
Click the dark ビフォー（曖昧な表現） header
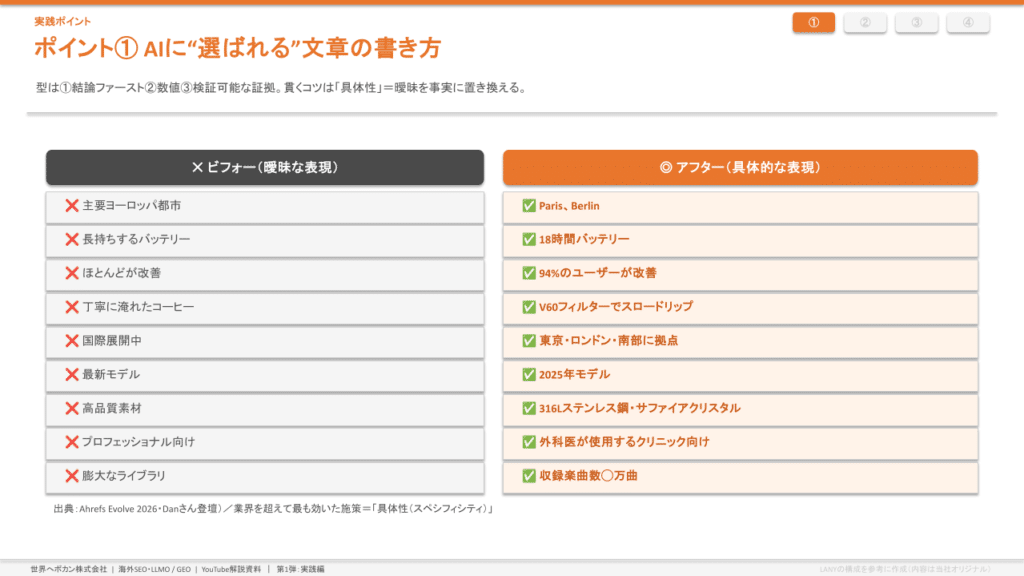click(x=264, y=167)
